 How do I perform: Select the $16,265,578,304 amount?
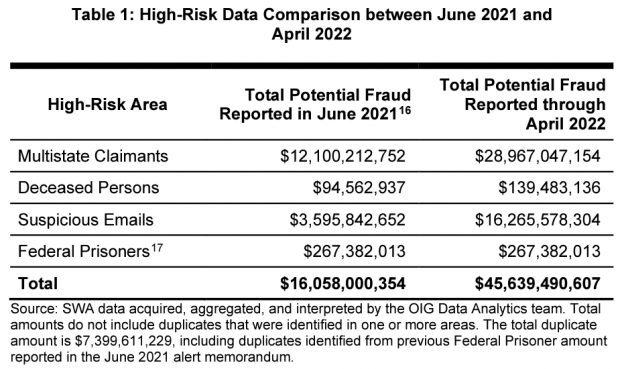point(538,220)
